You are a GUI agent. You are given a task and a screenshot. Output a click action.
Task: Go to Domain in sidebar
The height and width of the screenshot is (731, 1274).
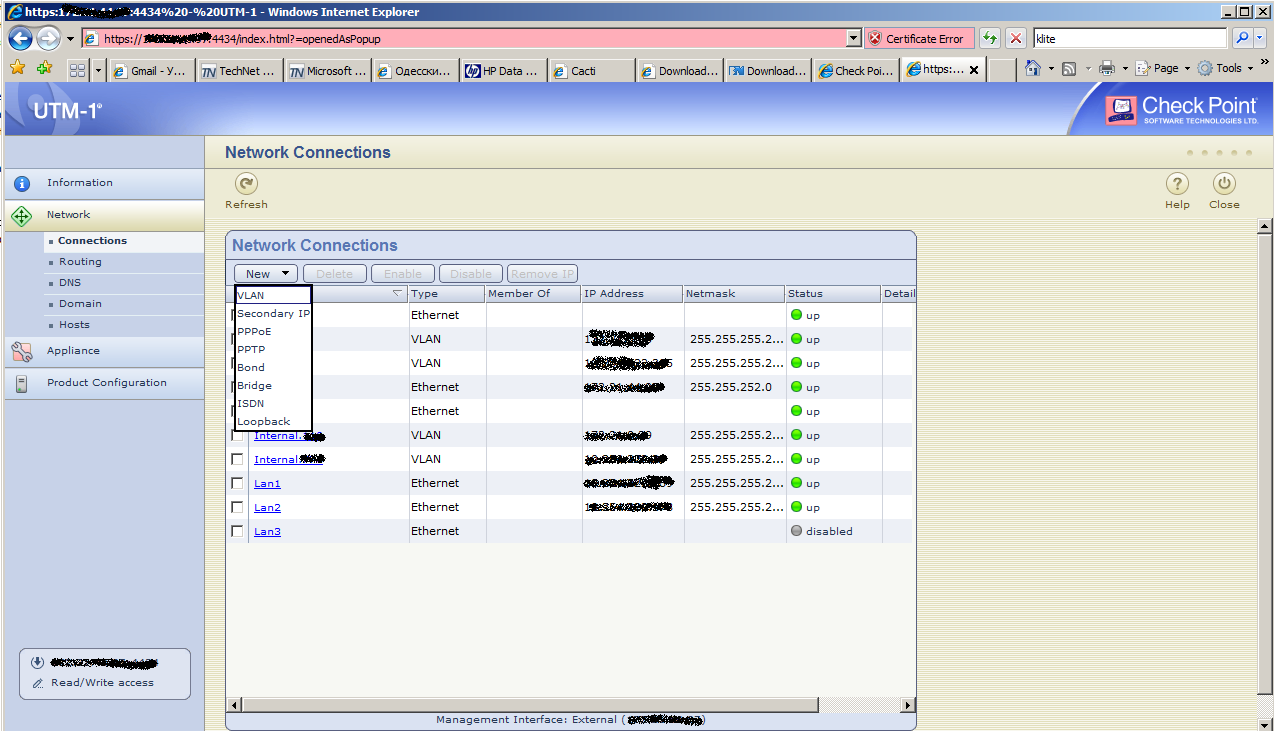pyautogui.click(x=80, y=304)
